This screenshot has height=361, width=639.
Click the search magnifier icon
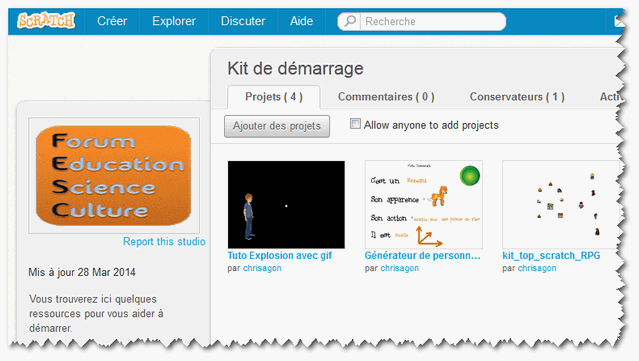(x=350, y=21)
